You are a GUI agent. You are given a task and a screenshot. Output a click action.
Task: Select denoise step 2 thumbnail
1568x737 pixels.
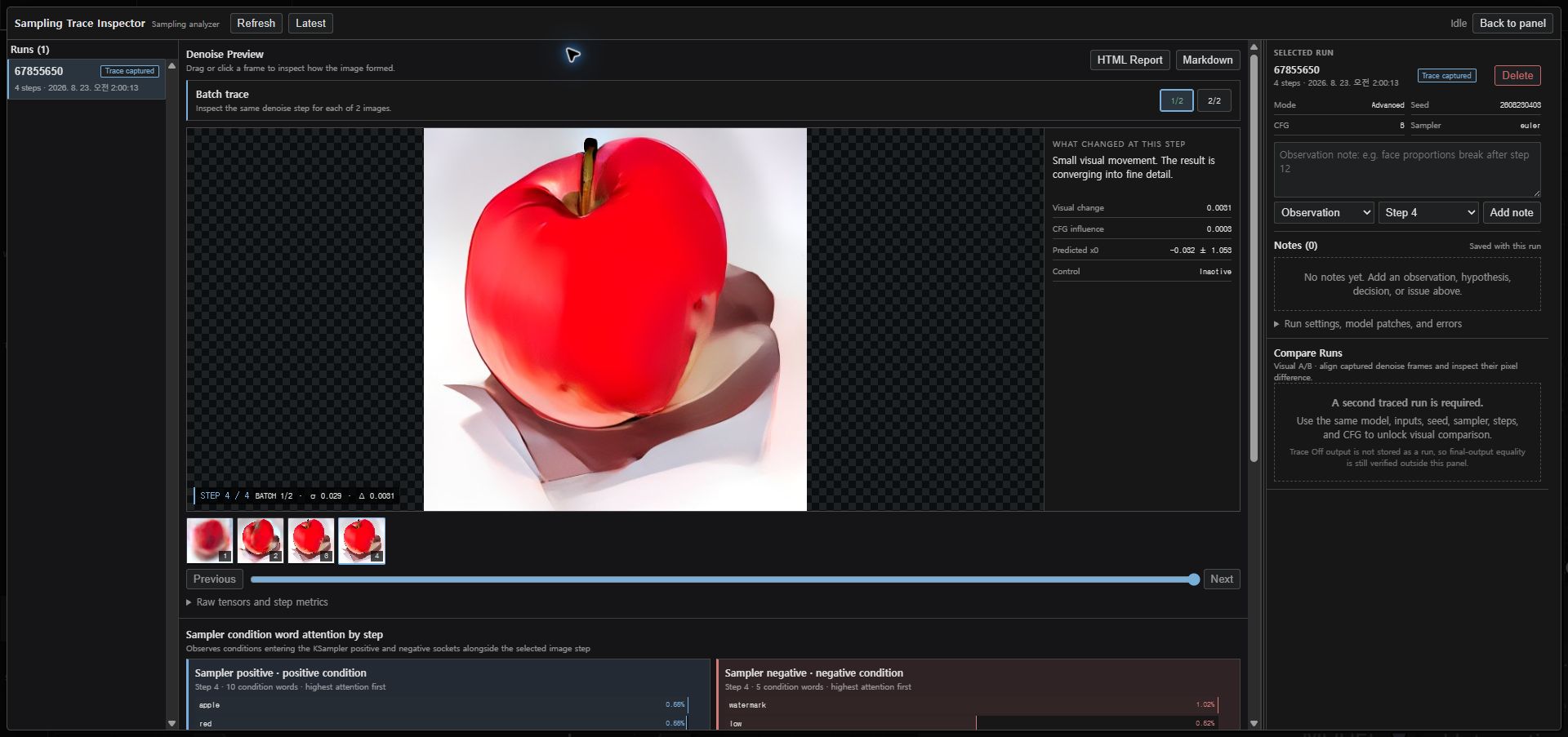point(261,540)
